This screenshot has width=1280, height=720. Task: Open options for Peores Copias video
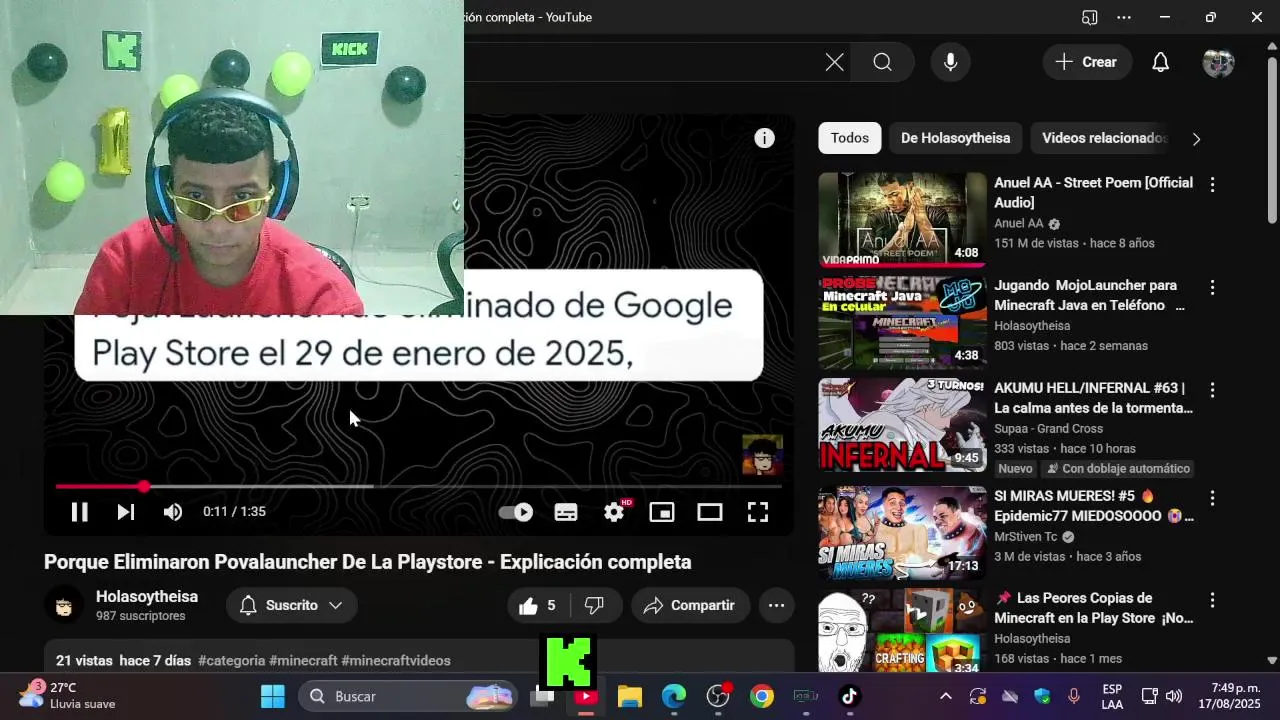[x=1212, y=601]
